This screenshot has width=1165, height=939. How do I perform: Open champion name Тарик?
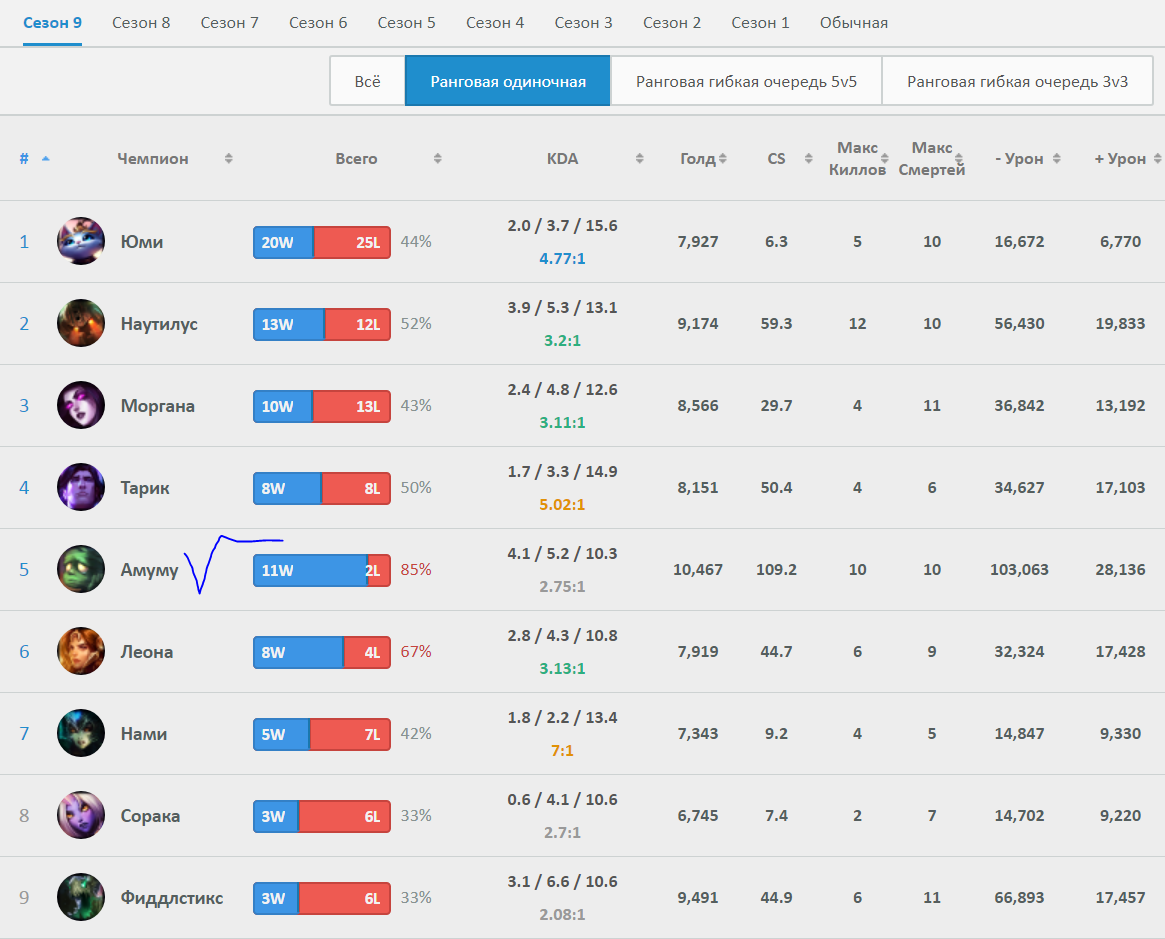pyautogui.click(x=145, y=488)
